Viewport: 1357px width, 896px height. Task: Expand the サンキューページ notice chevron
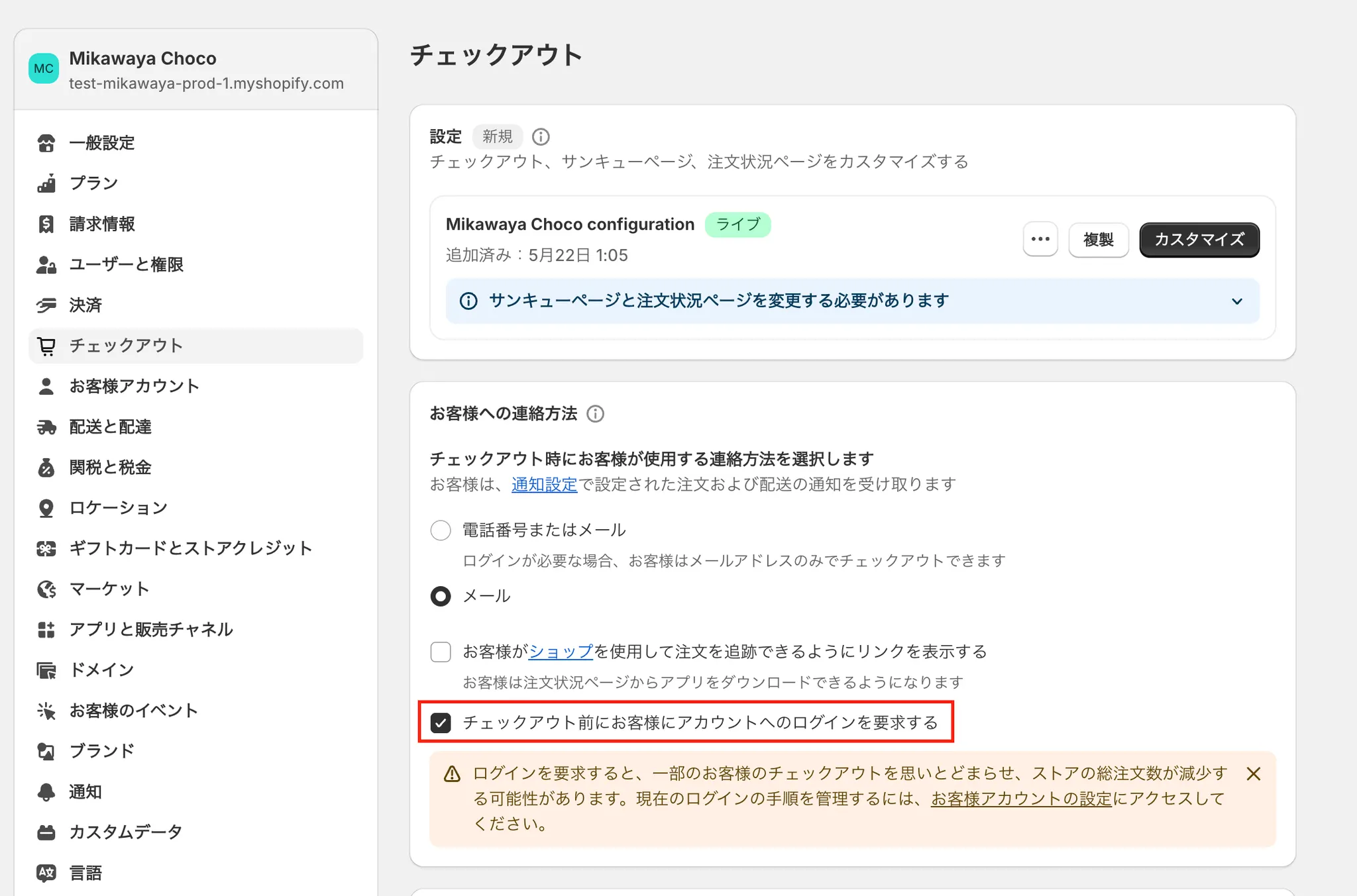pyautogui.click(x=1236, y=301)
